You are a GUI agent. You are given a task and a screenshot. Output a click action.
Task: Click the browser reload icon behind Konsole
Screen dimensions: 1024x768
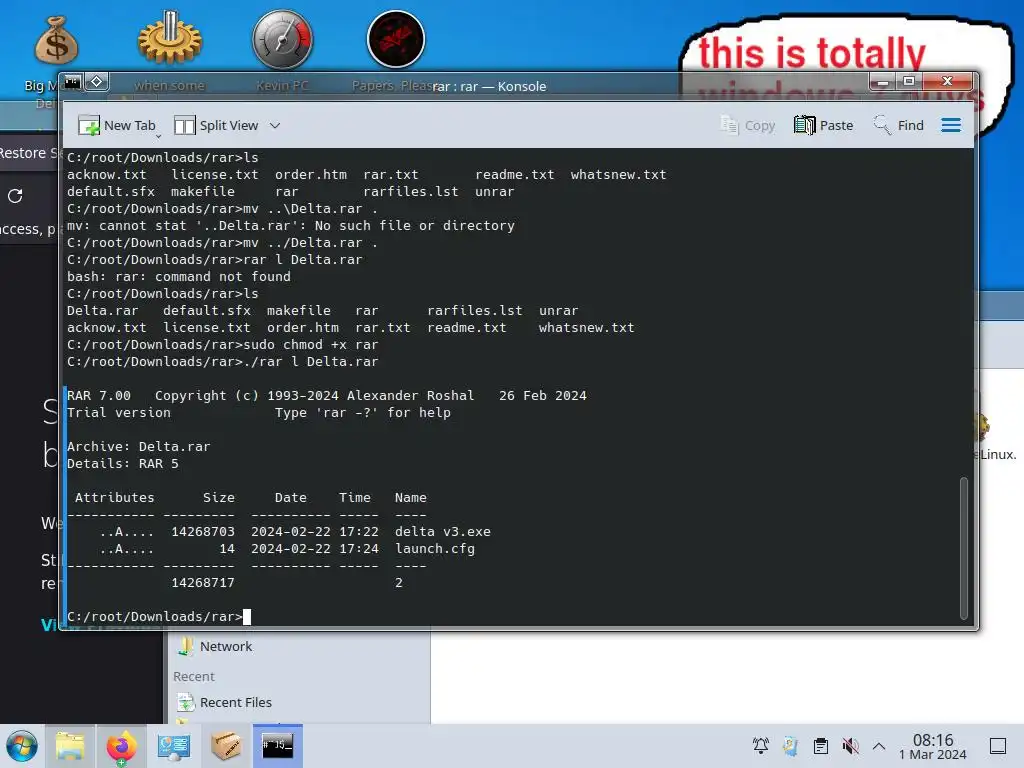click(15, 195)
